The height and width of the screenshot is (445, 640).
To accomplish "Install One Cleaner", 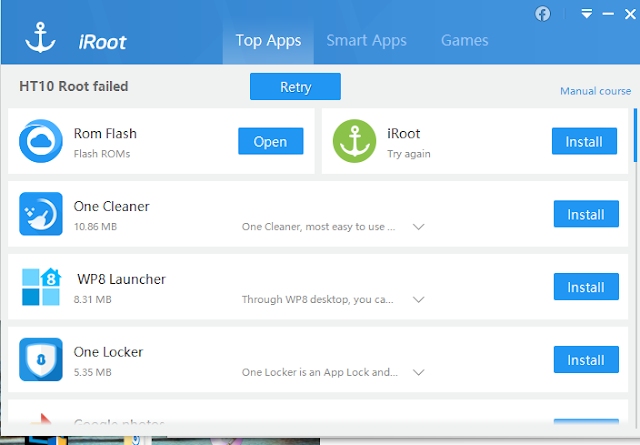I will (586, 214).
